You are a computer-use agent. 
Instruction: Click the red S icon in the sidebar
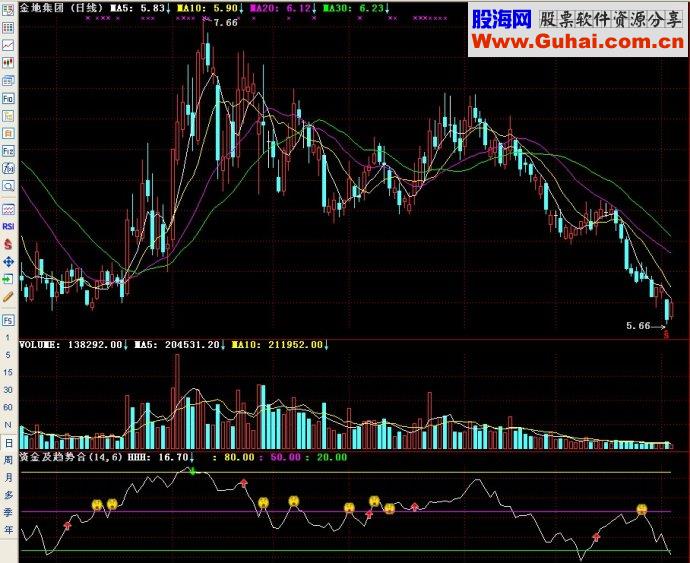8,244
